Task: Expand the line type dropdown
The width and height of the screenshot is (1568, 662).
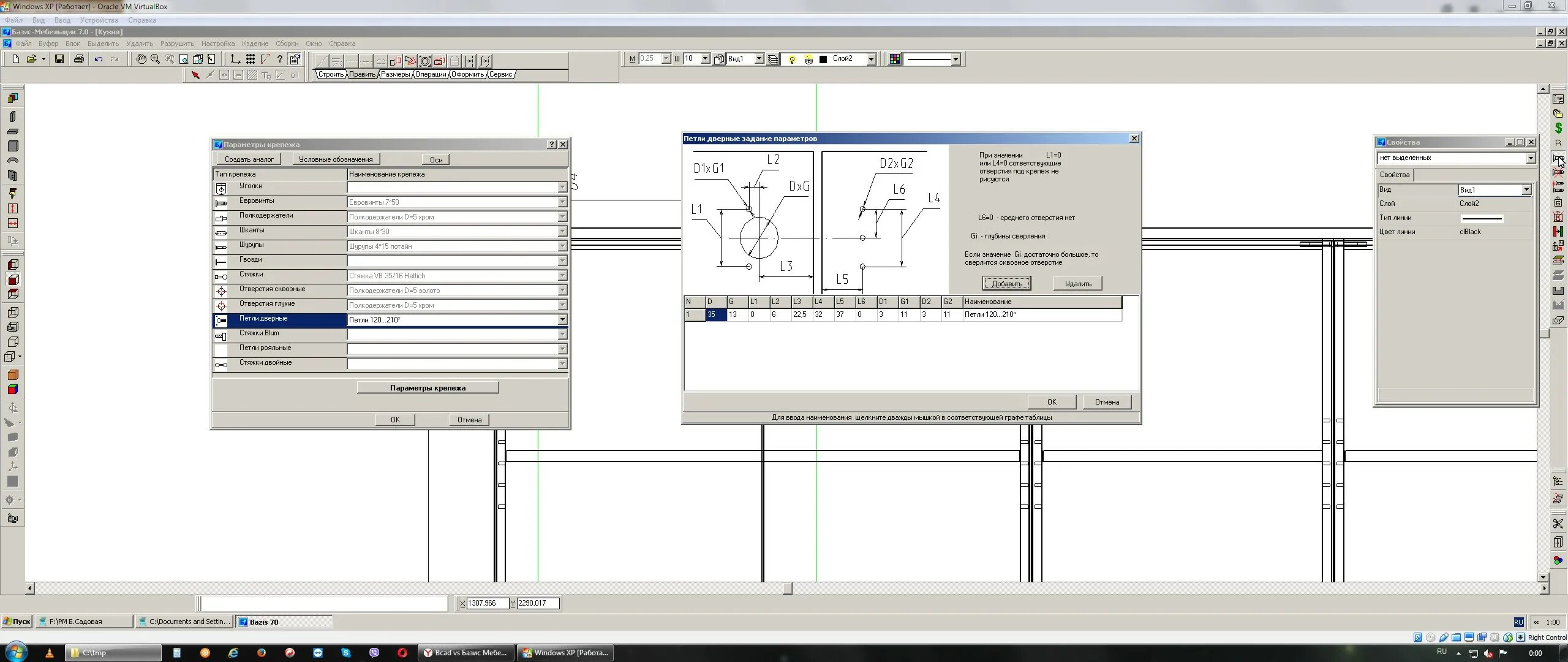Action: pos(956,59)
